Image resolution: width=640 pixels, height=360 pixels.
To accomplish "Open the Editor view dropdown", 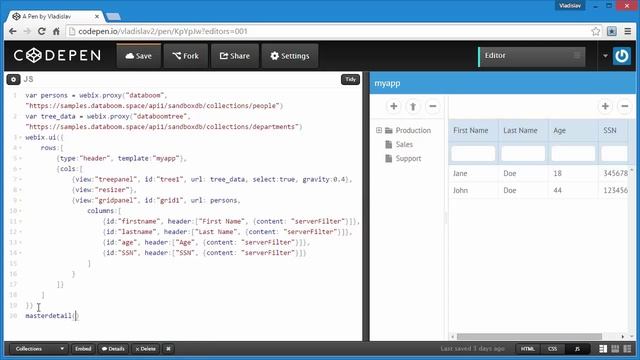I will (x=532, y=56).
